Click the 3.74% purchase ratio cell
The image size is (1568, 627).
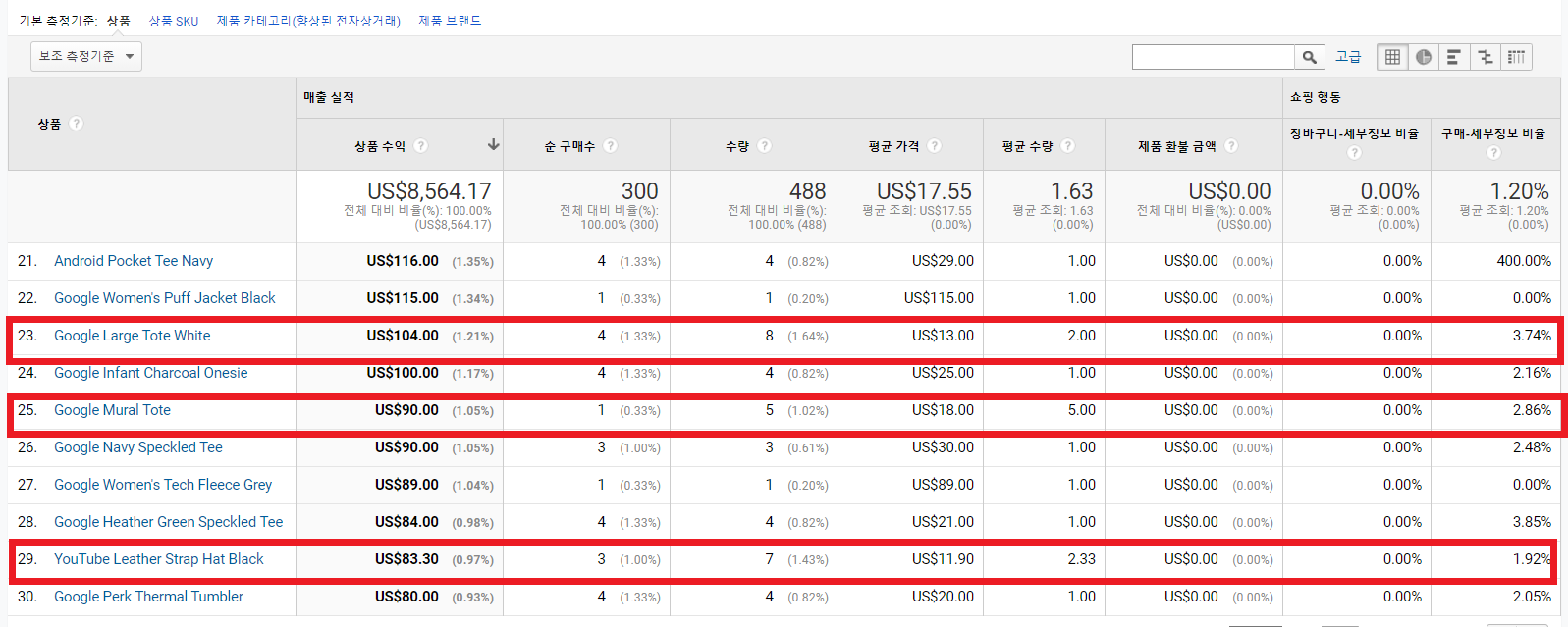click(x=1532, y=336)
